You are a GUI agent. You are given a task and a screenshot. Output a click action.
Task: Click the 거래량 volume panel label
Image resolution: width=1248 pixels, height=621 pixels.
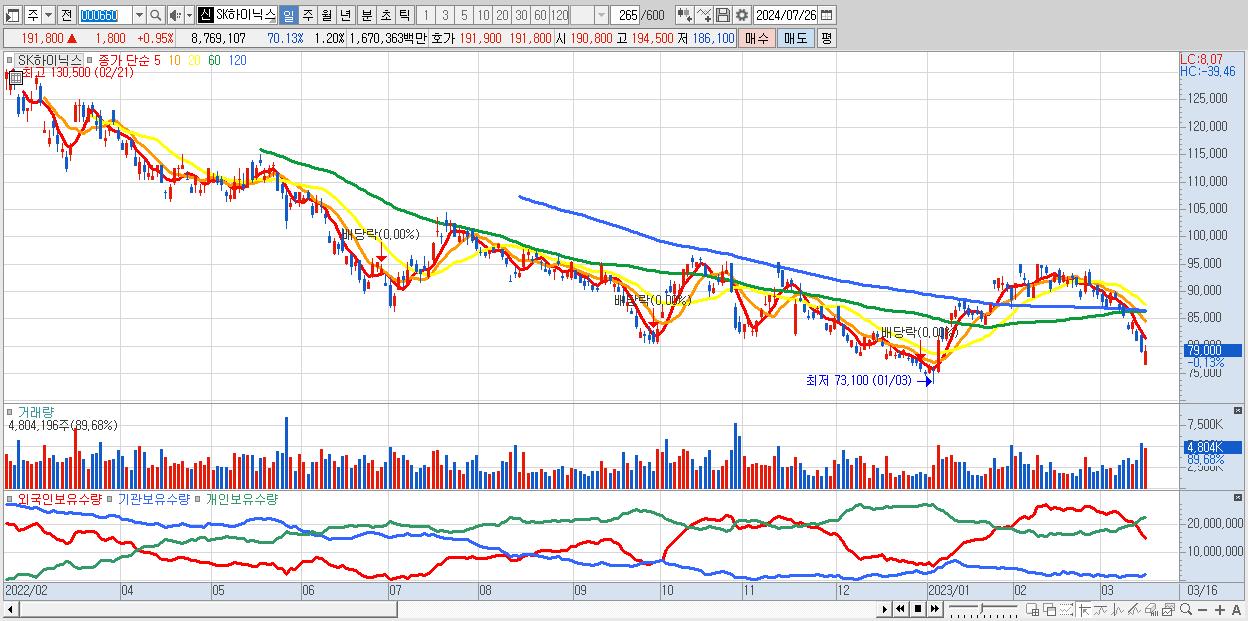(34, 411)
